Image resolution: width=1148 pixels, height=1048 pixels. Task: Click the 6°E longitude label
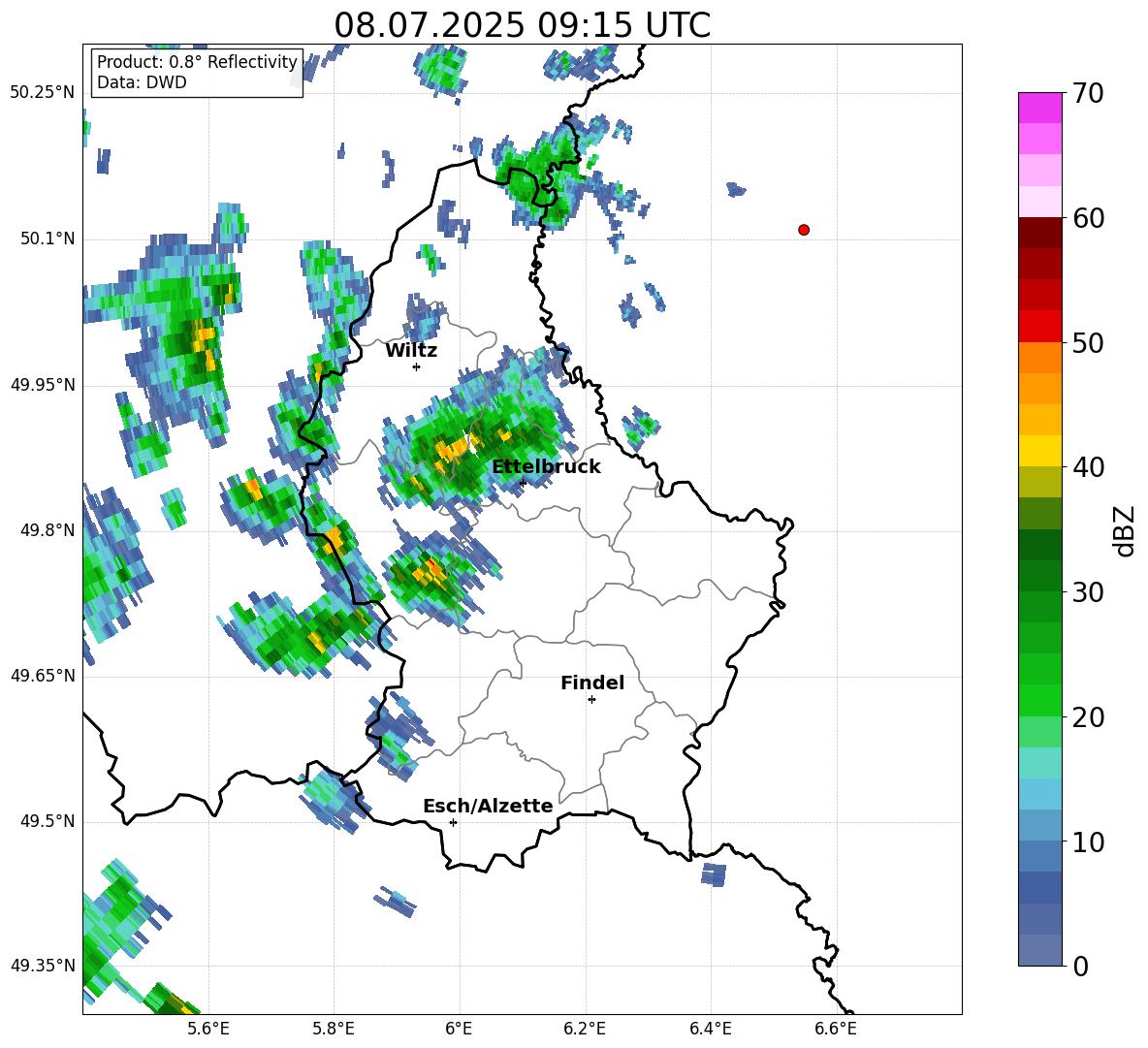click(x=459, y=1029)
